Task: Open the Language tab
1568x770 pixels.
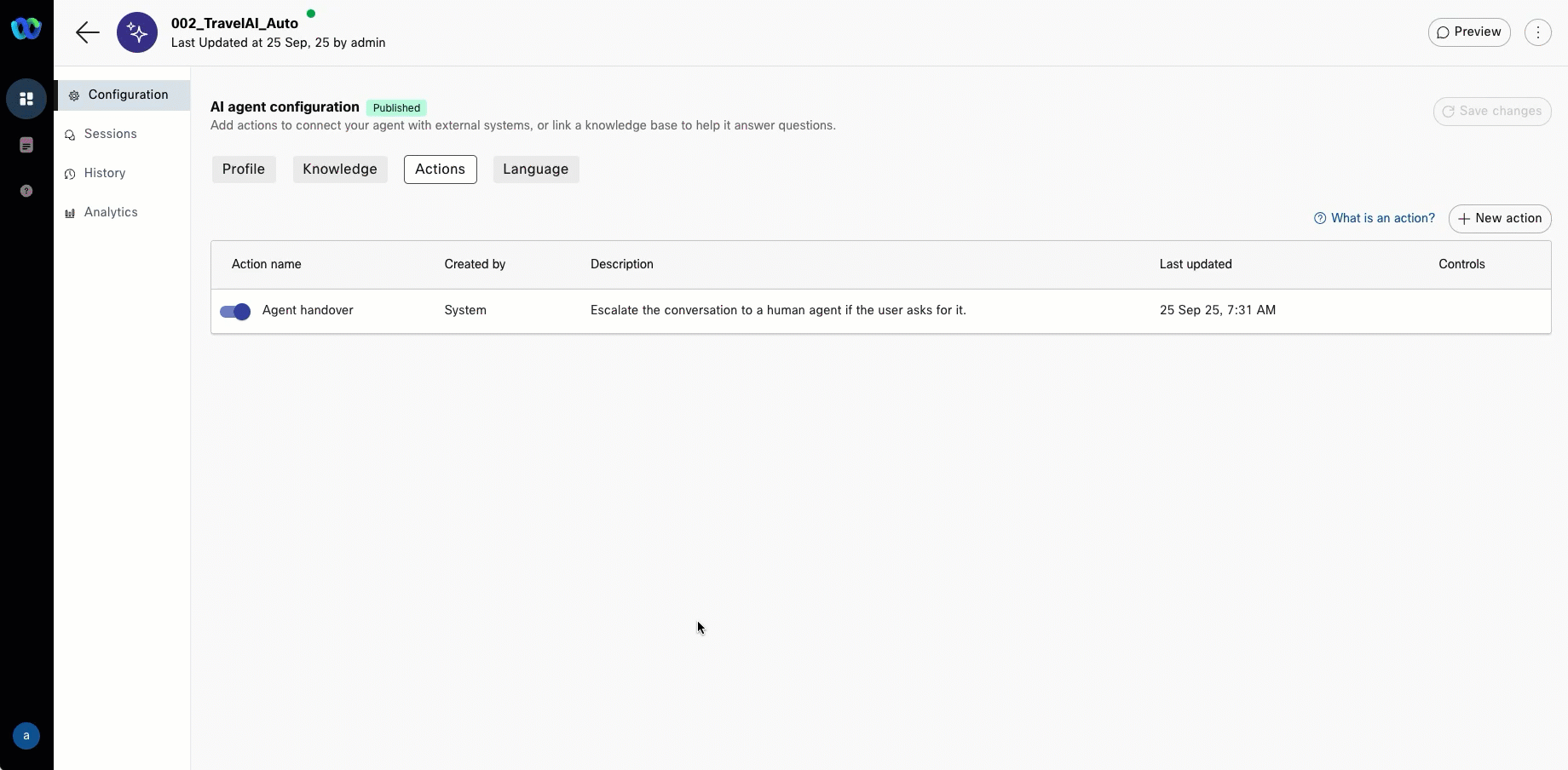Action: click(535, 170)
